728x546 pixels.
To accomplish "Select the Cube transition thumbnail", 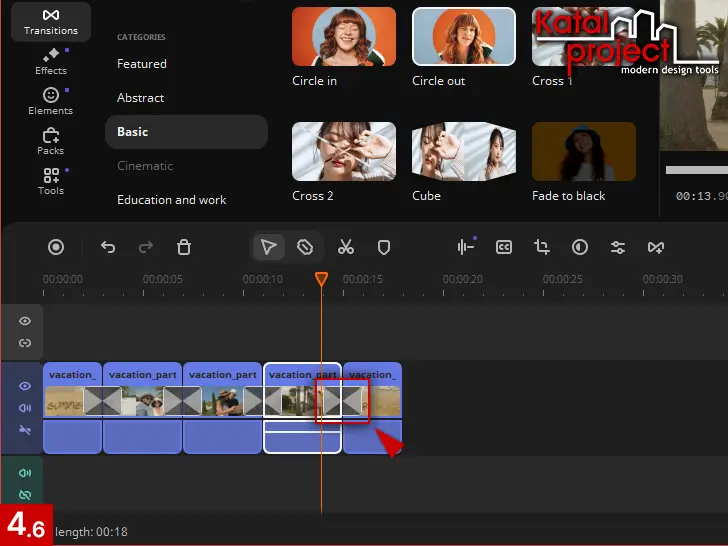I will pos(463,152).
